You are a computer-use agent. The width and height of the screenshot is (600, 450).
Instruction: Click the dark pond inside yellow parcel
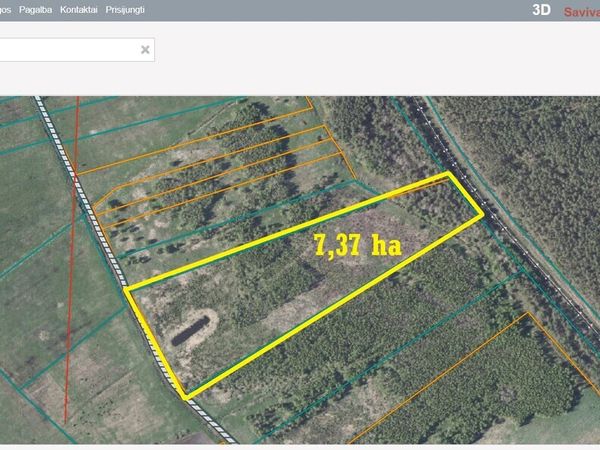pyautogui.click(x=196, y=327)
